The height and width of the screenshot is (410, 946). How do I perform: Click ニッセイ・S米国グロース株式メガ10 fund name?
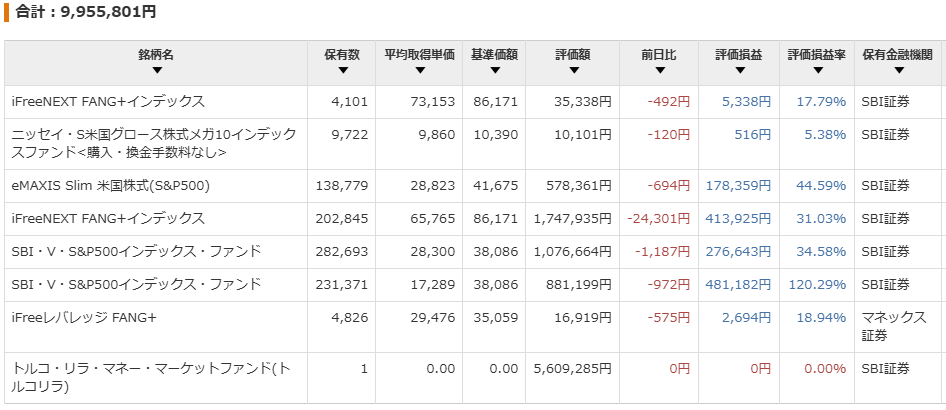(154, 144)
